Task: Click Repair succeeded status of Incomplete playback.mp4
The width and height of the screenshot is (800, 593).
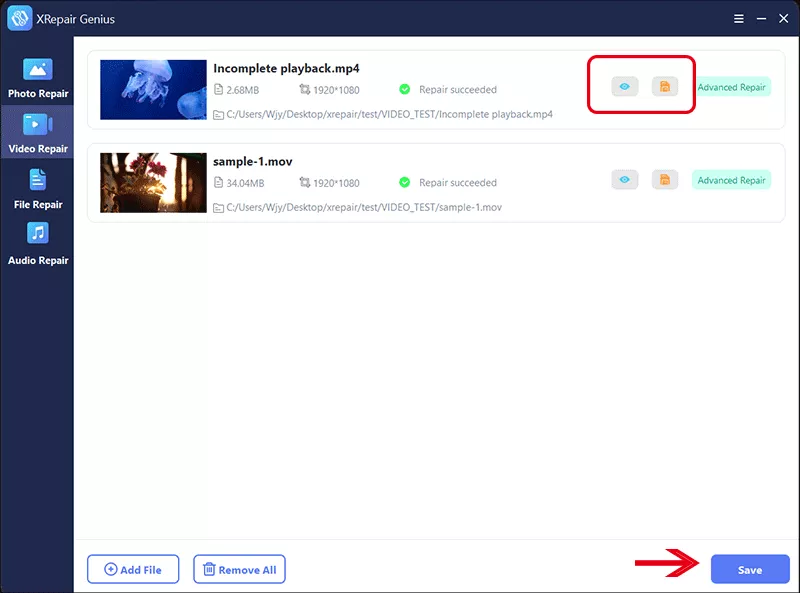Action: (x=458, y=90)
